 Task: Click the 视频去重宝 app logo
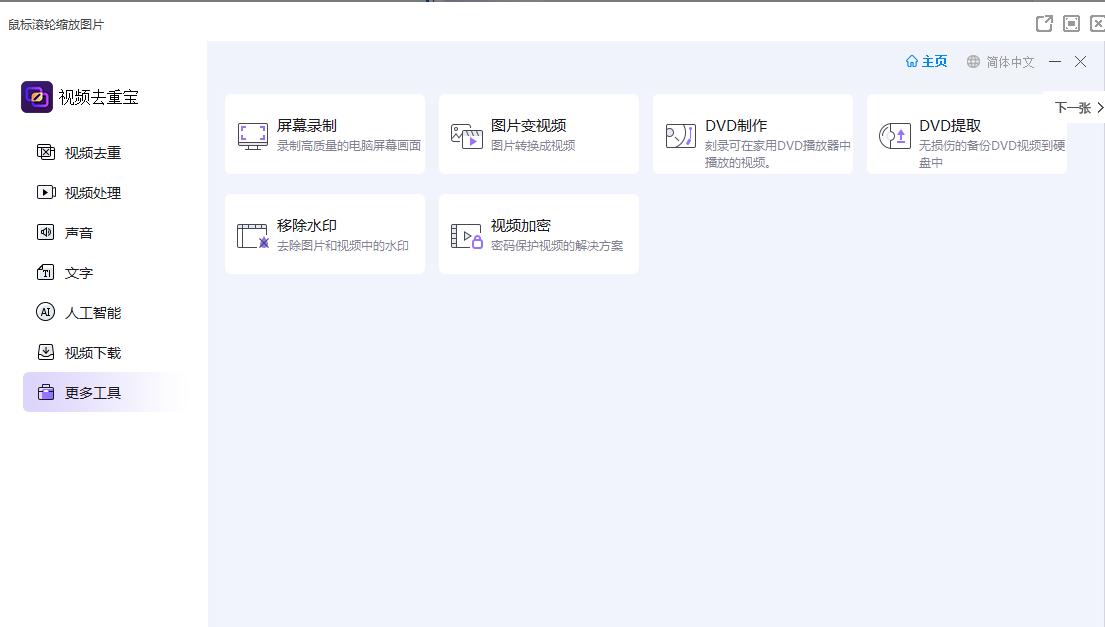pos(37,97)
